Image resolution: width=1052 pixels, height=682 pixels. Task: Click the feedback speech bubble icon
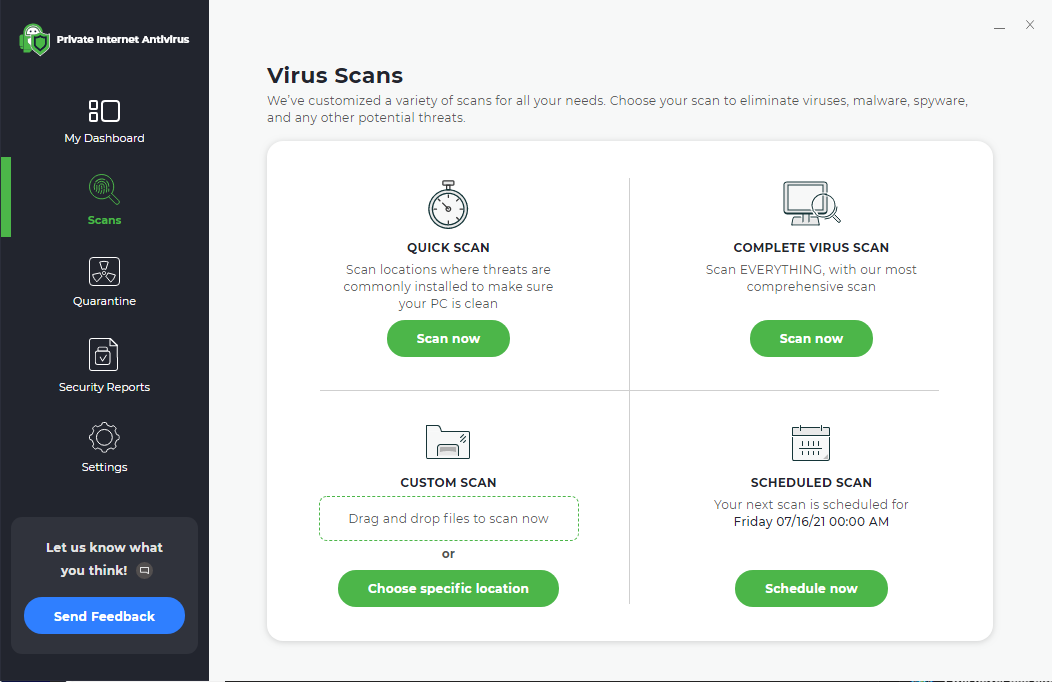pyautogui.click(x=144, y=571)
